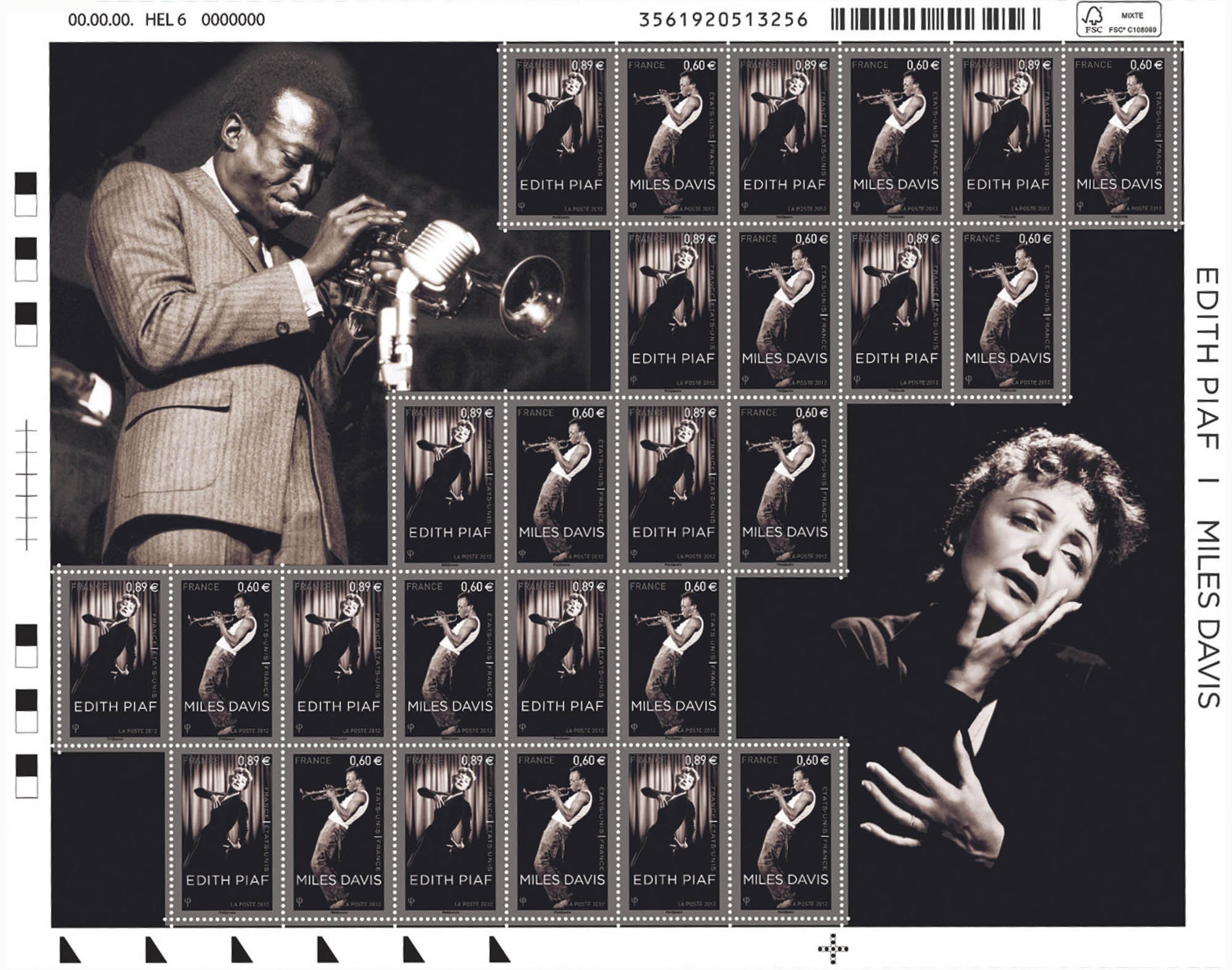This screenshot has height=970, width=1232.
Task: Click the trumpet bell in the large photo
Action: (533, 298)
